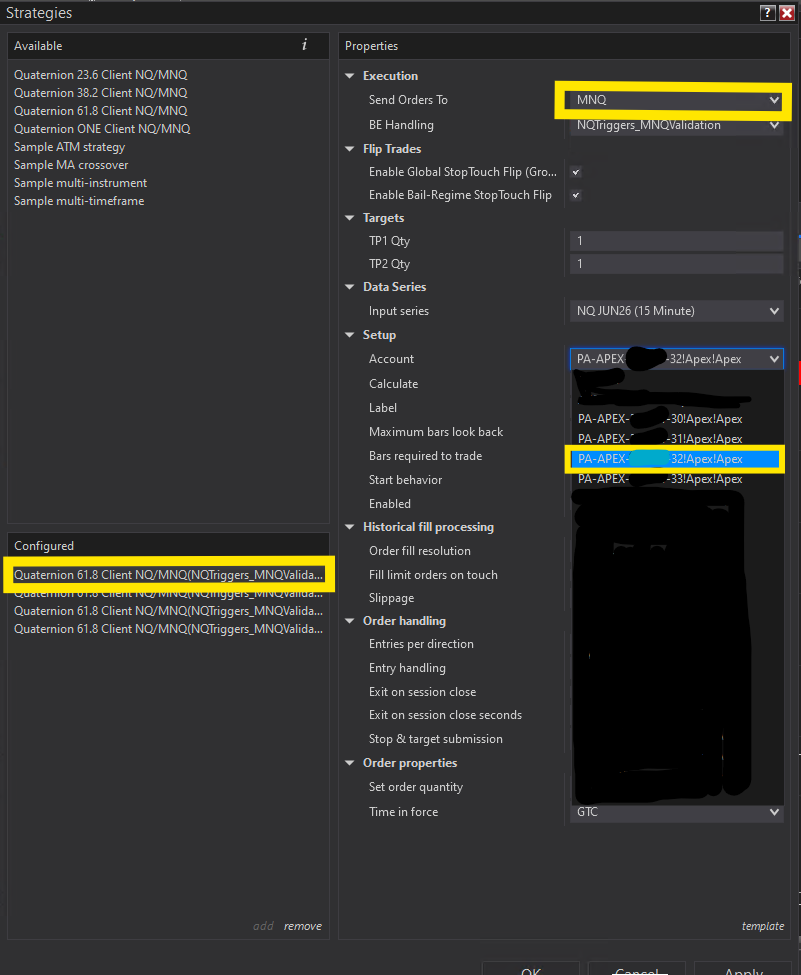This screenshot has width=801, height=975.
Task: Click the template link at the bottom right
Action: click(763, 926)
